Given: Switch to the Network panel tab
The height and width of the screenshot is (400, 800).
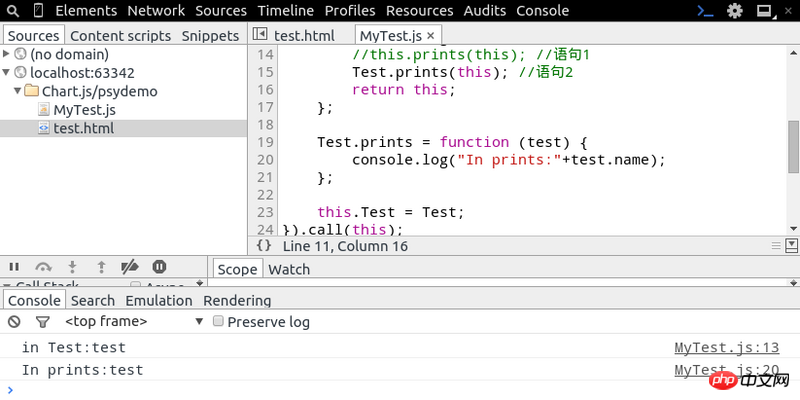Looking at the screenshot, I should point(156,11).
